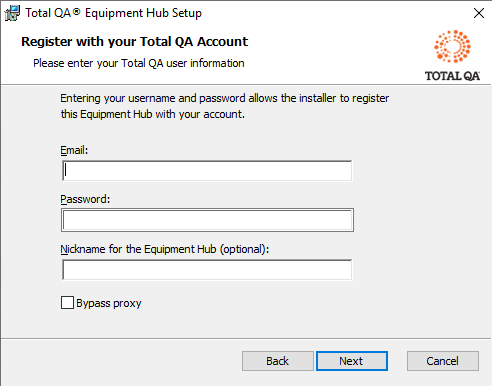Image resolution: width=492 pixels, height=386 pixels.
Task: Click the installer icon in the title bar
Action: 12,13
